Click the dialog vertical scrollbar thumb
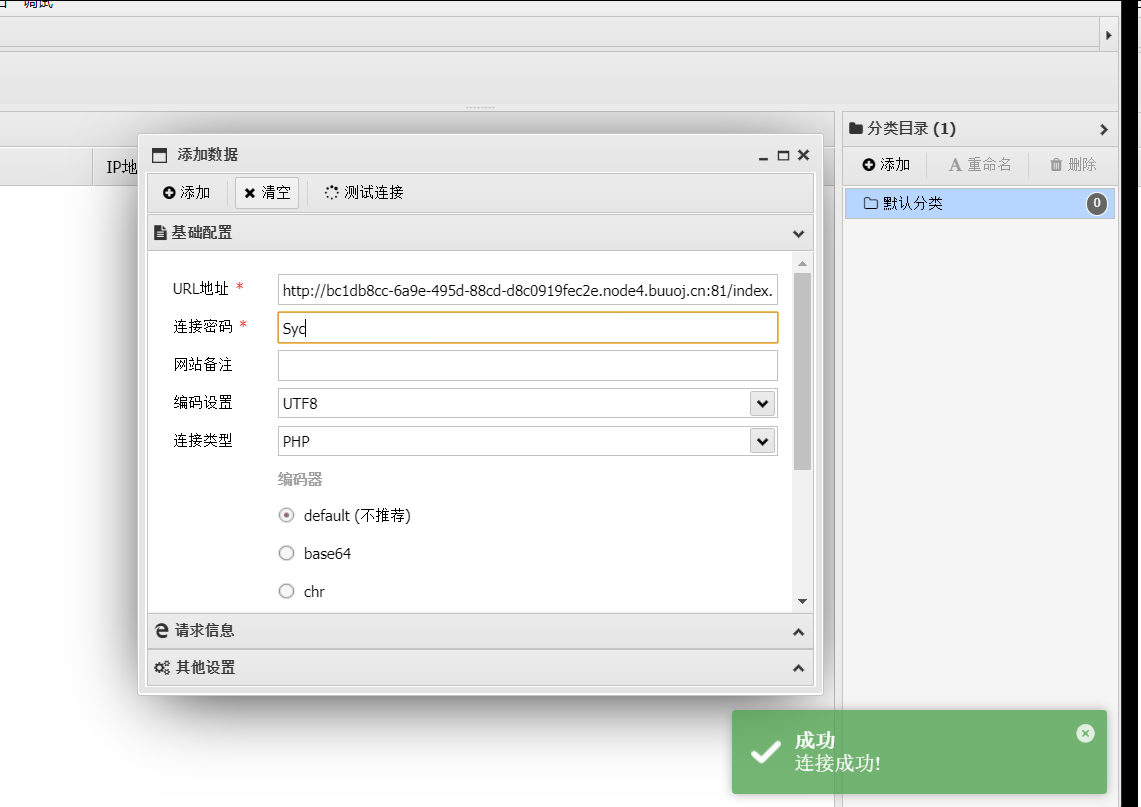 click(802, 372)
